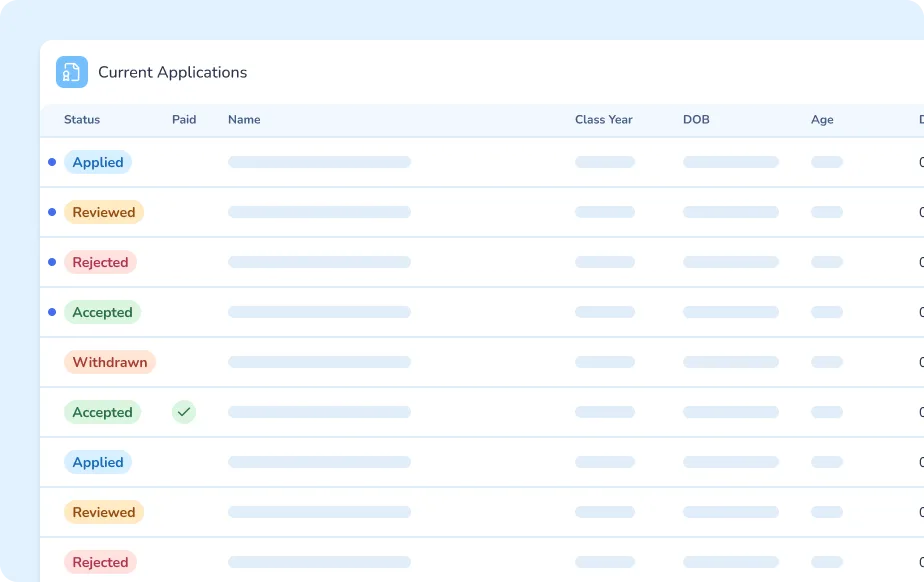Select the first Reviewed status badge
The height and width of the screenshot is (582, 924).
[104, 212]
